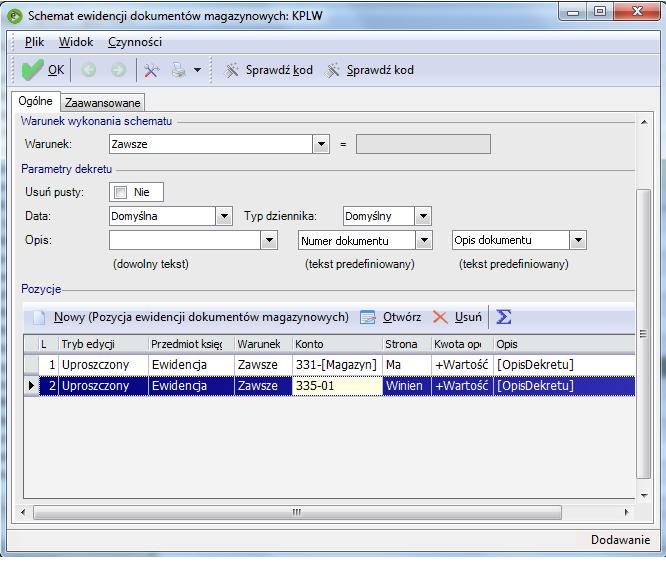Screen dimensions: 666x579
Task: Click the scroll up arrow on vertical scrollbar
Action: pos(644,122)
